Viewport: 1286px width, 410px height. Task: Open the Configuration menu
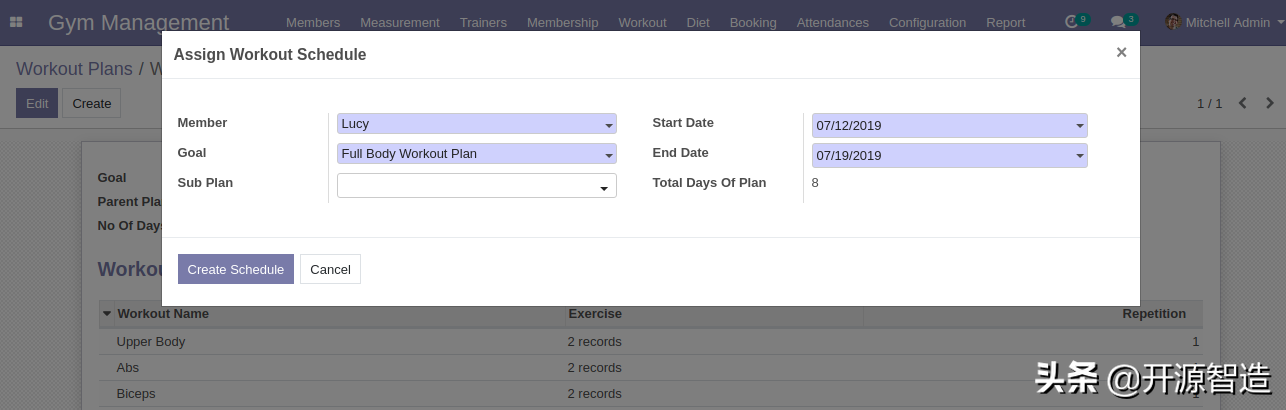click(927, 22)
